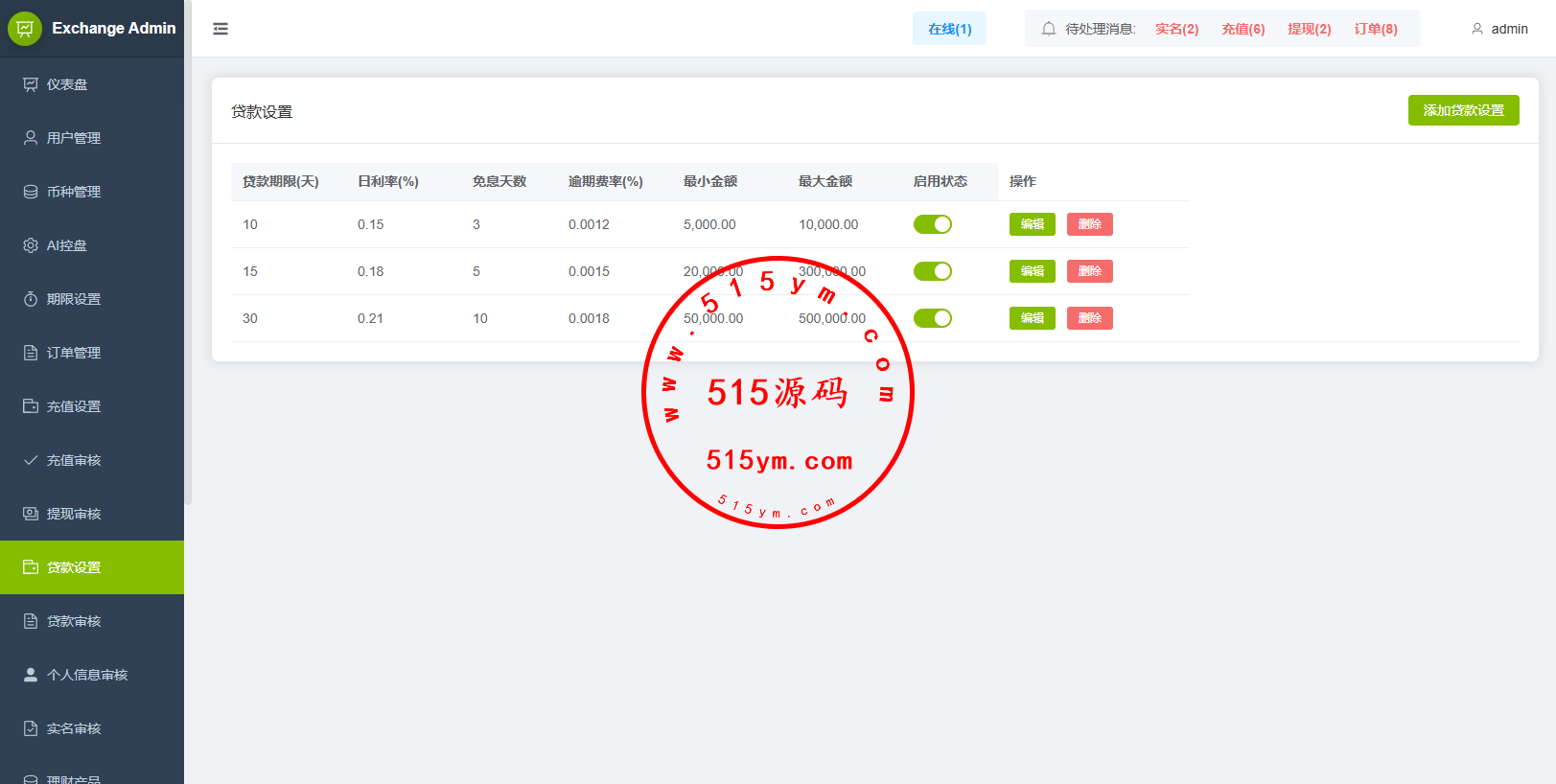Click the 充值审核 checkmark icon
The image size is (1556, 784).
pyautogui.click(x=31, y=460)
